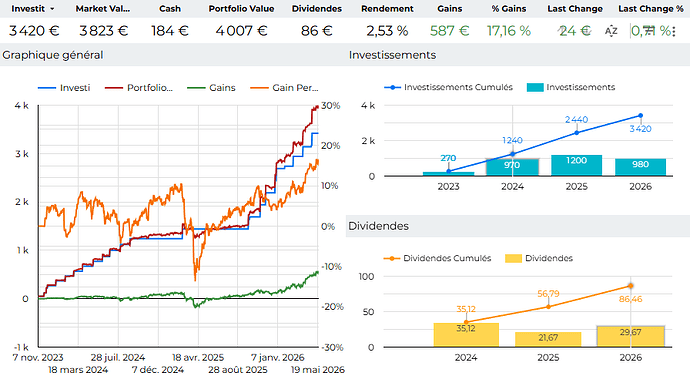
Task: Select the Dividendes column header
Action: (x=316, y=9)
